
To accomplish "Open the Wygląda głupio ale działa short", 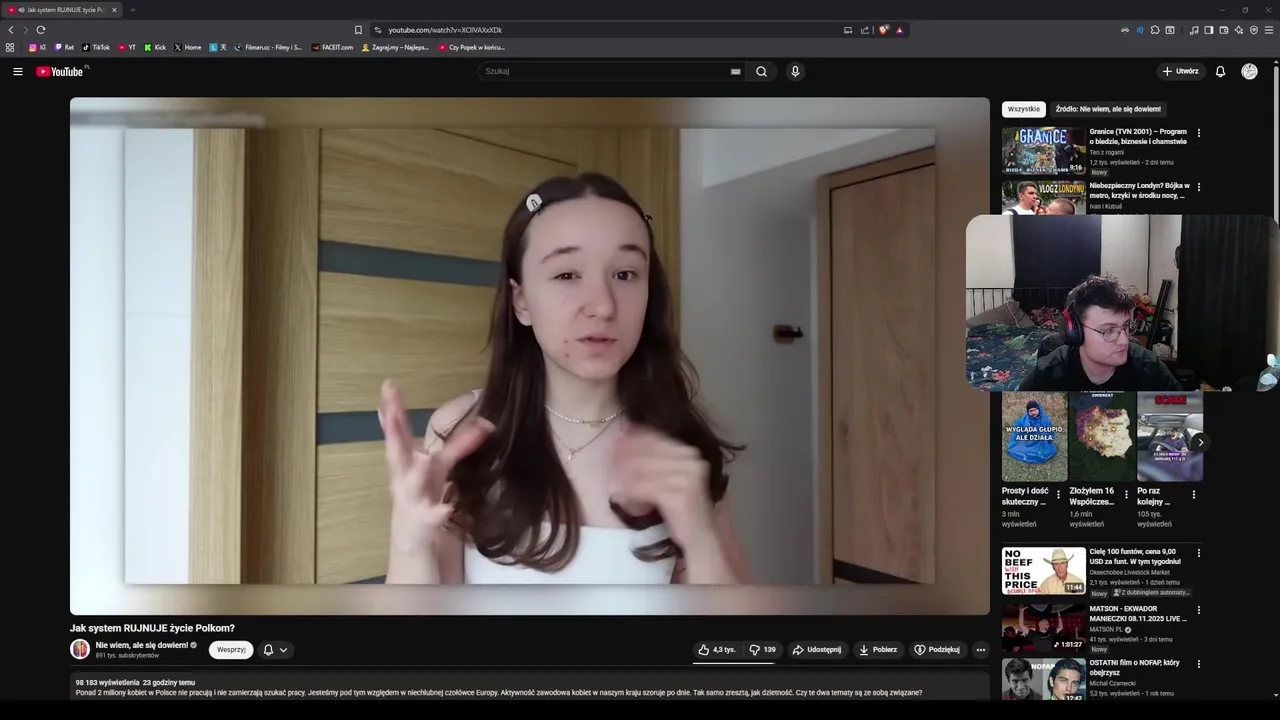I will click(1034, 436).
